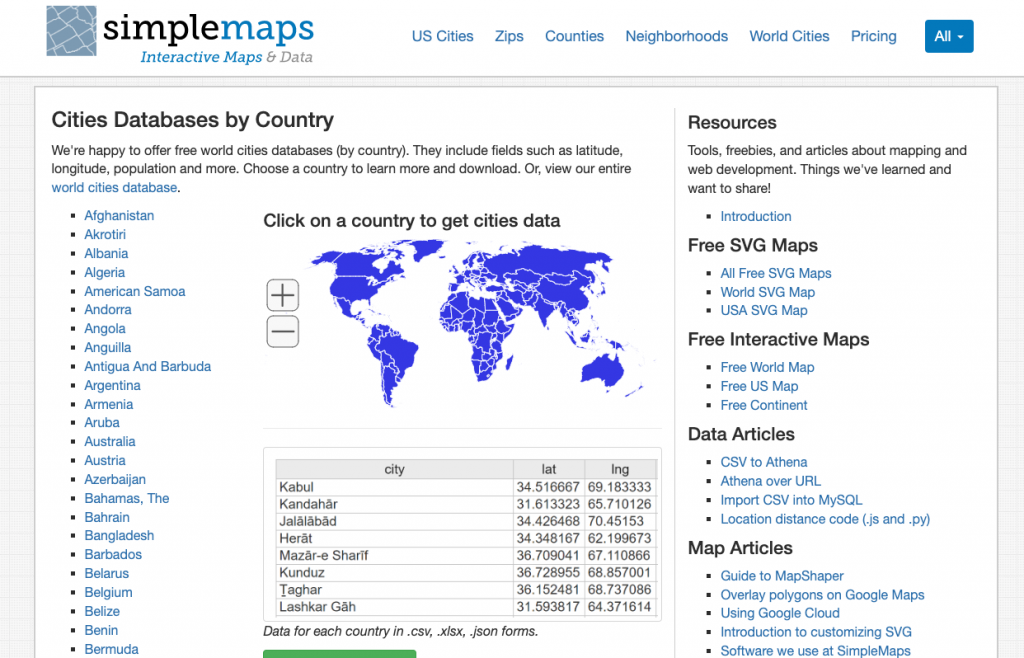The image size is (1024, 658).
Task: Read the CSV to Athena article
Action: [x=763, y=462]
